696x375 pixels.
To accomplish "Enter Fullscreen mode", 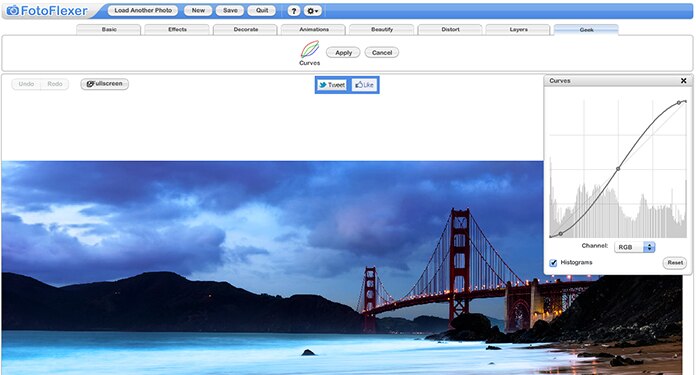I will pyautogui.click(x=105, y=84).
